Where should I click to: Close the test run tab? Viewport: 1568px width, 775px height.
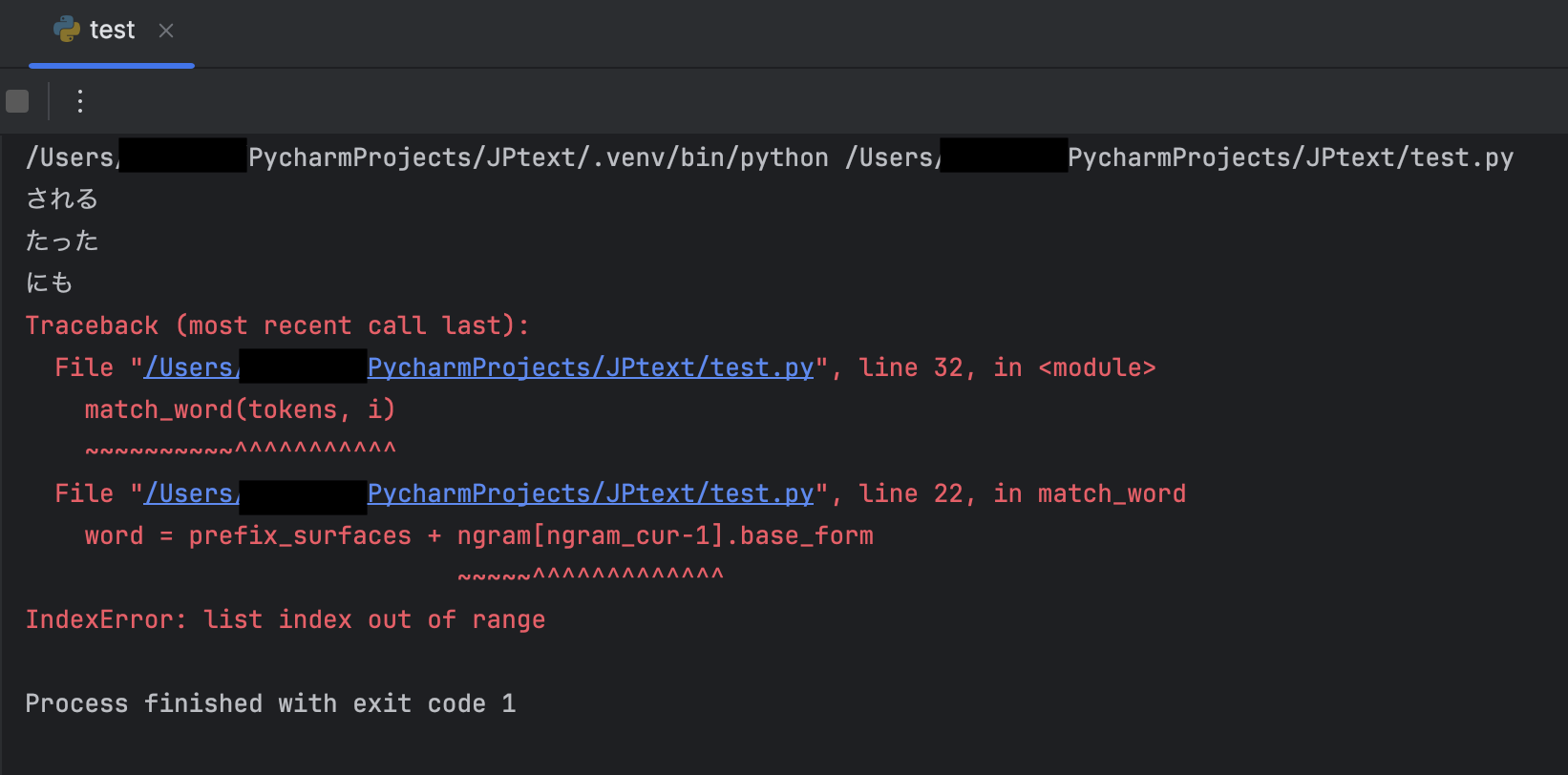coord(166,31)
